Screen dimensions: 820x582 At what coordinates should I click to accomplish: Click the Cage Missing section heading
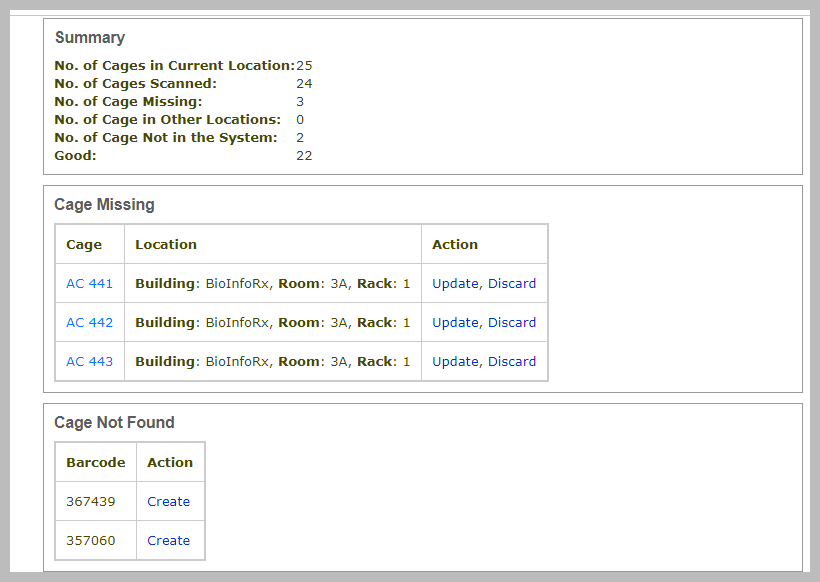pos(104,204)
